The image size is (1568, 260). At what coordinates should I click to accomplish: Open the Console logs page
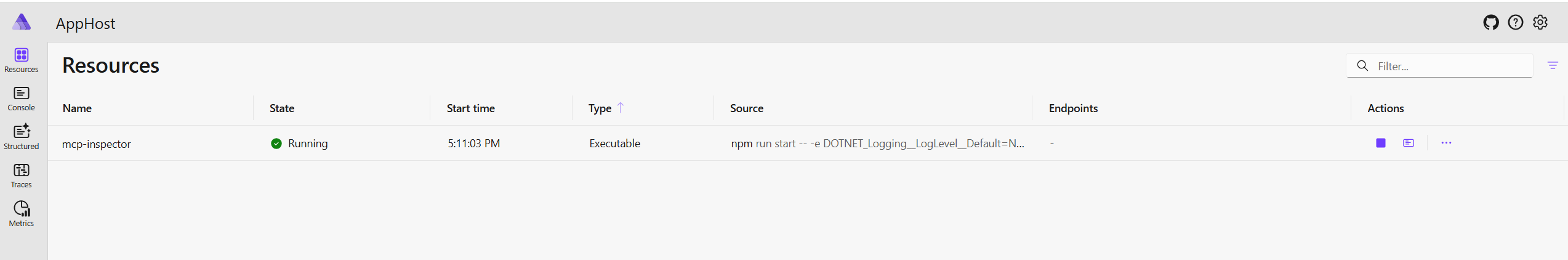tap(22, 99)
